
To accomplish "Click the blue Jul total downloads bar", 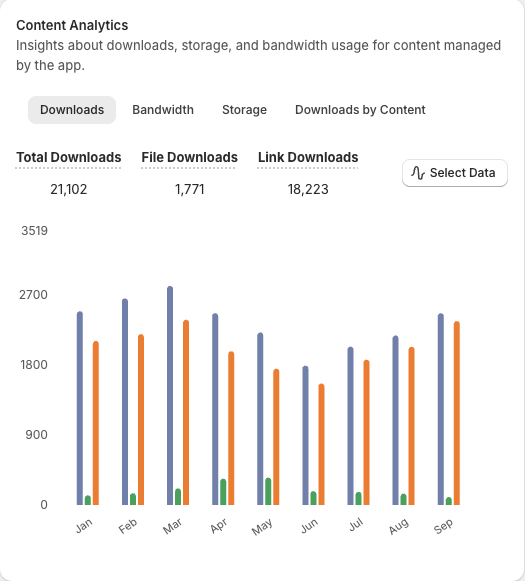I will pyautogui.click(x=350, y=426).
